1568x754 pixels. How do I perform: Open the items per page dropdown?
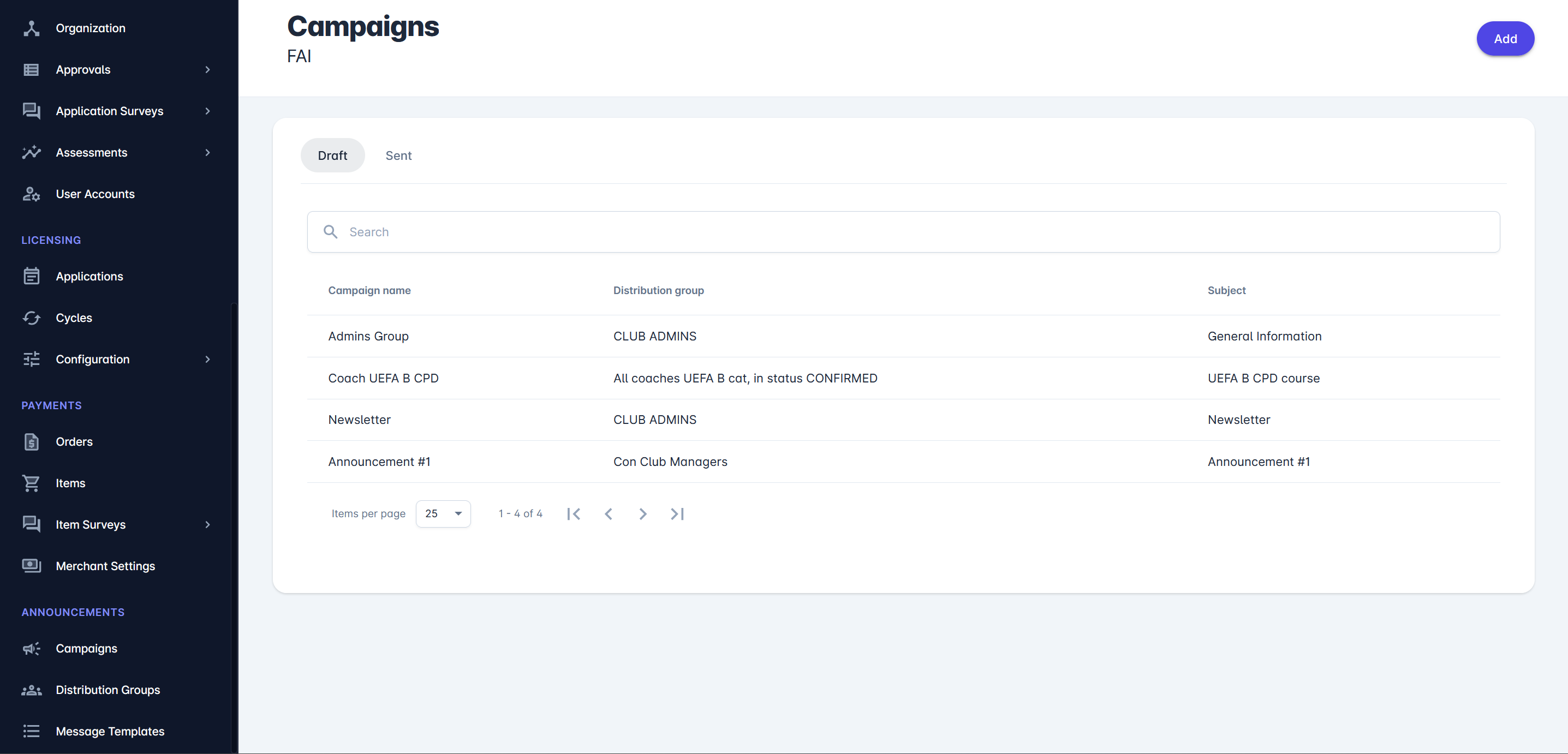click(x=443, y=514)
